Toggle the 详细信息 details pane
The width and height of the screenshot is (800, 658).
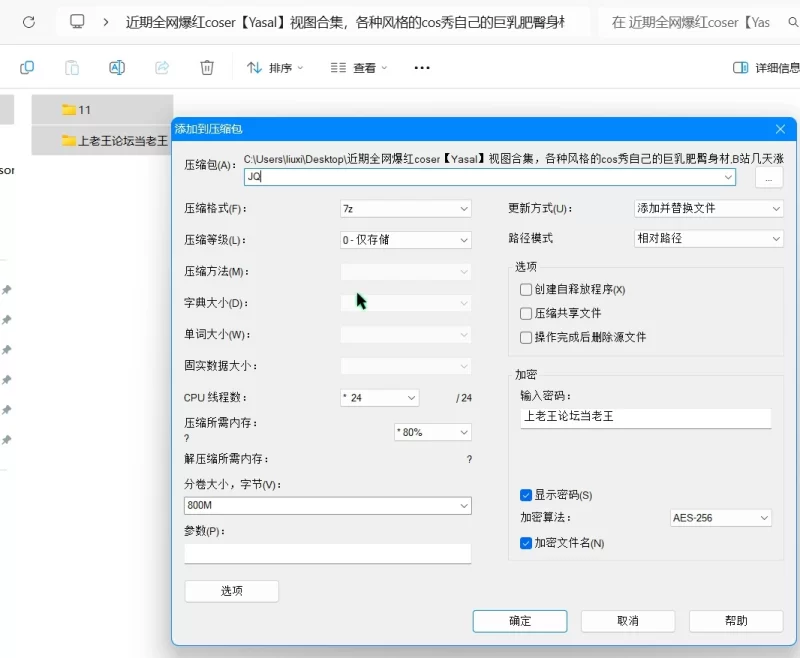tap(766, 68)
